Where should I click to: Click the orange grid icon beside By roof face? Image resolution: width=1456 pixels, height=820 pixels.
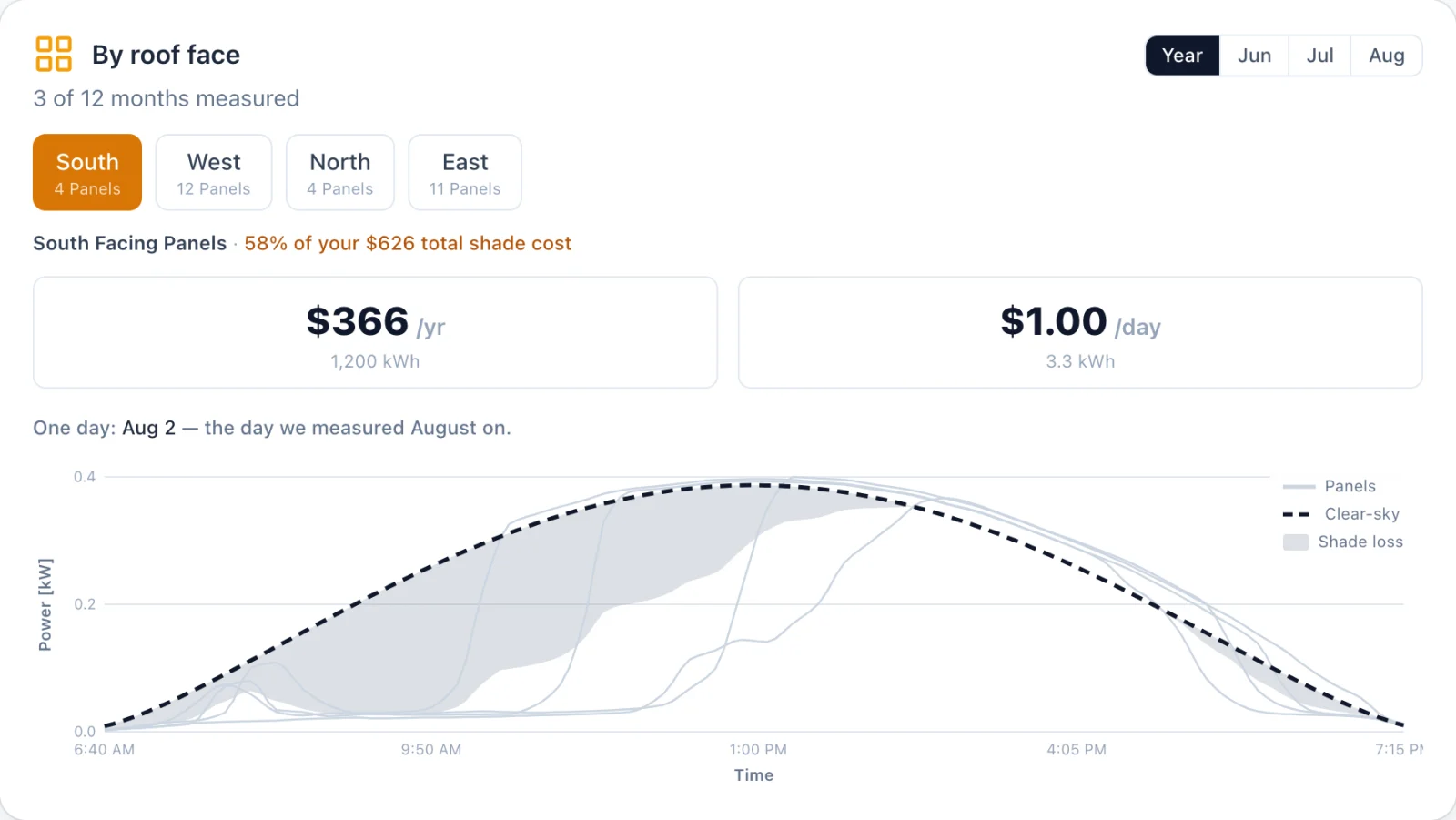click(x=54, y=54)
